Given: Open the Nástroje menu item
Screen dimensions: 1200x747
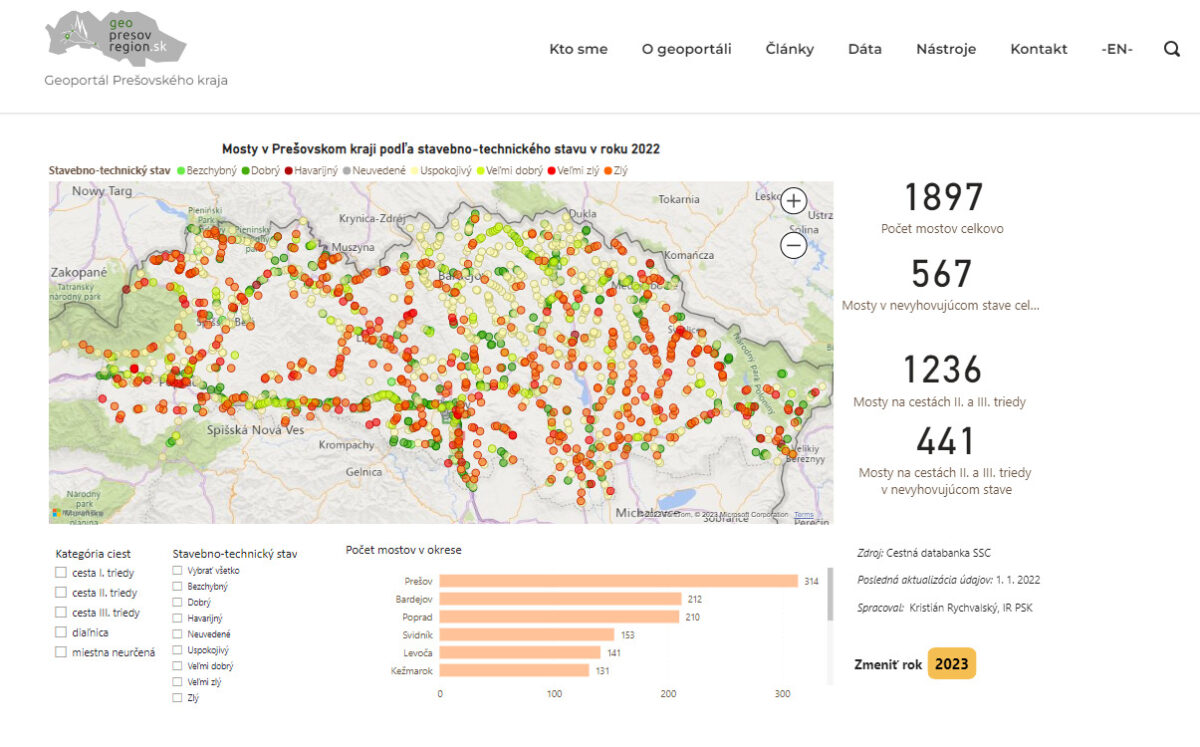Looking at the screenshot, I should tap(946, 49).
